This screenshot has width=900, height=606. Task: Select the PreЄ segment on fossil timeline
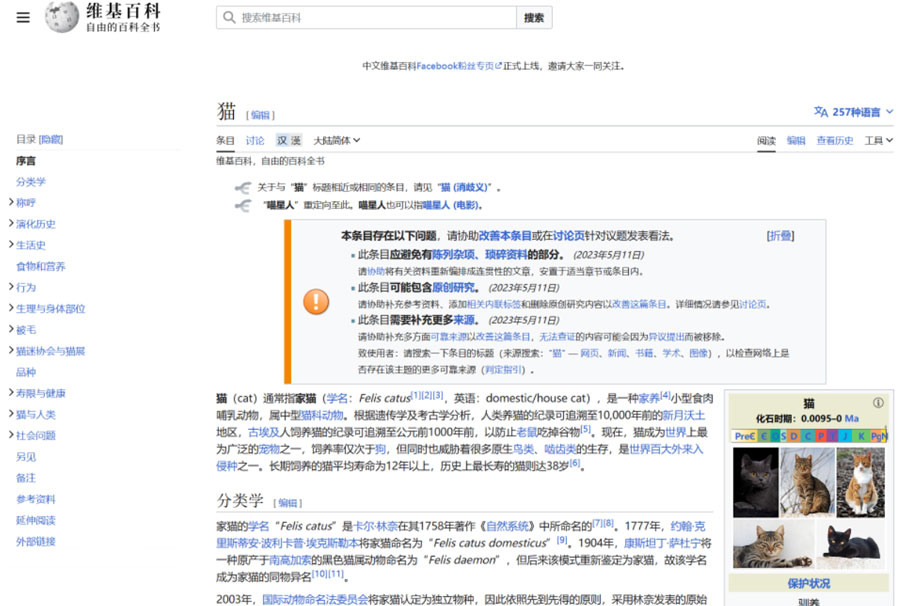(x=745, y=436)
